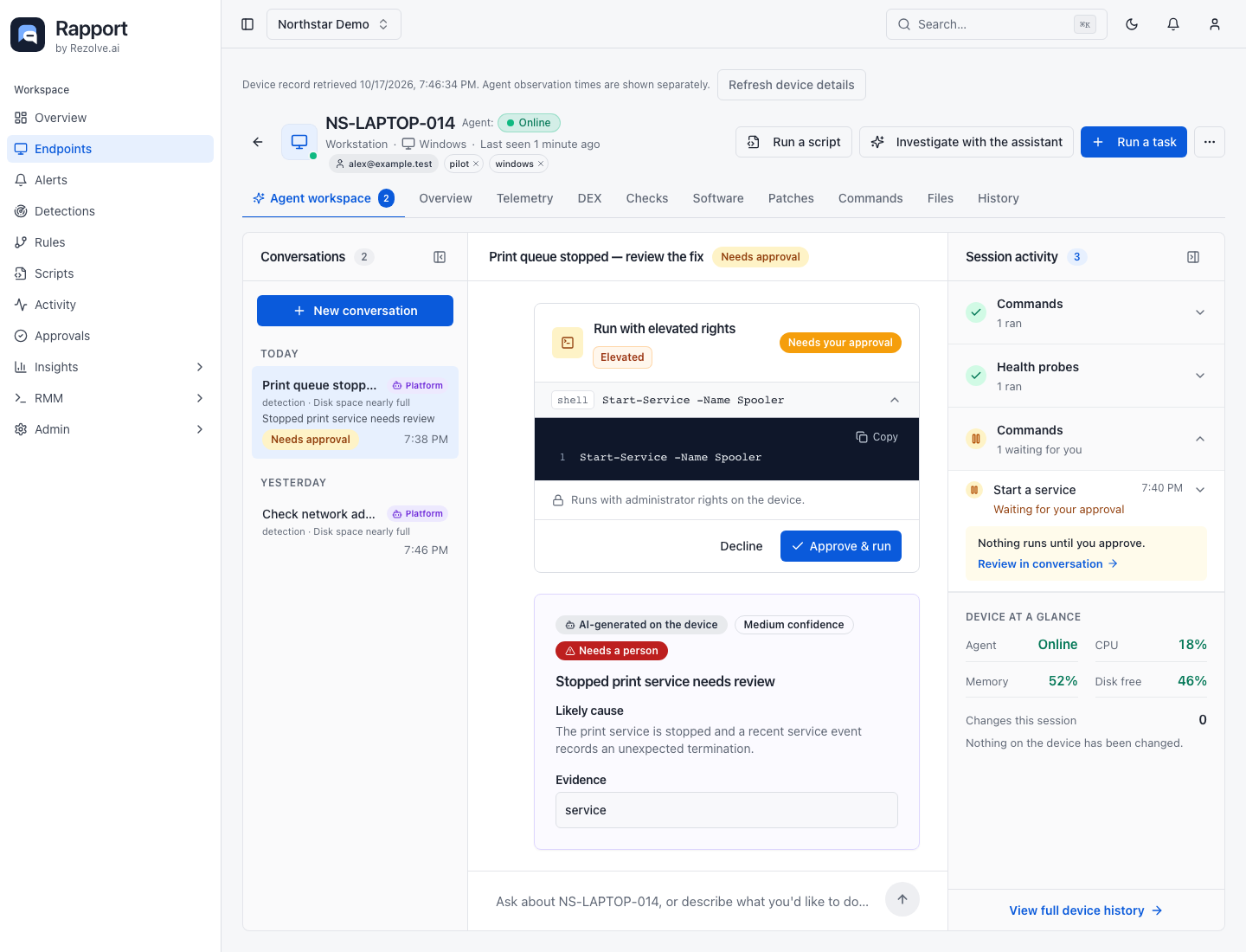The width and height of the screenshot is (1246, 952).
Task: Collapse the Session activity panel icon
Action: click(x=1193, y=257)
